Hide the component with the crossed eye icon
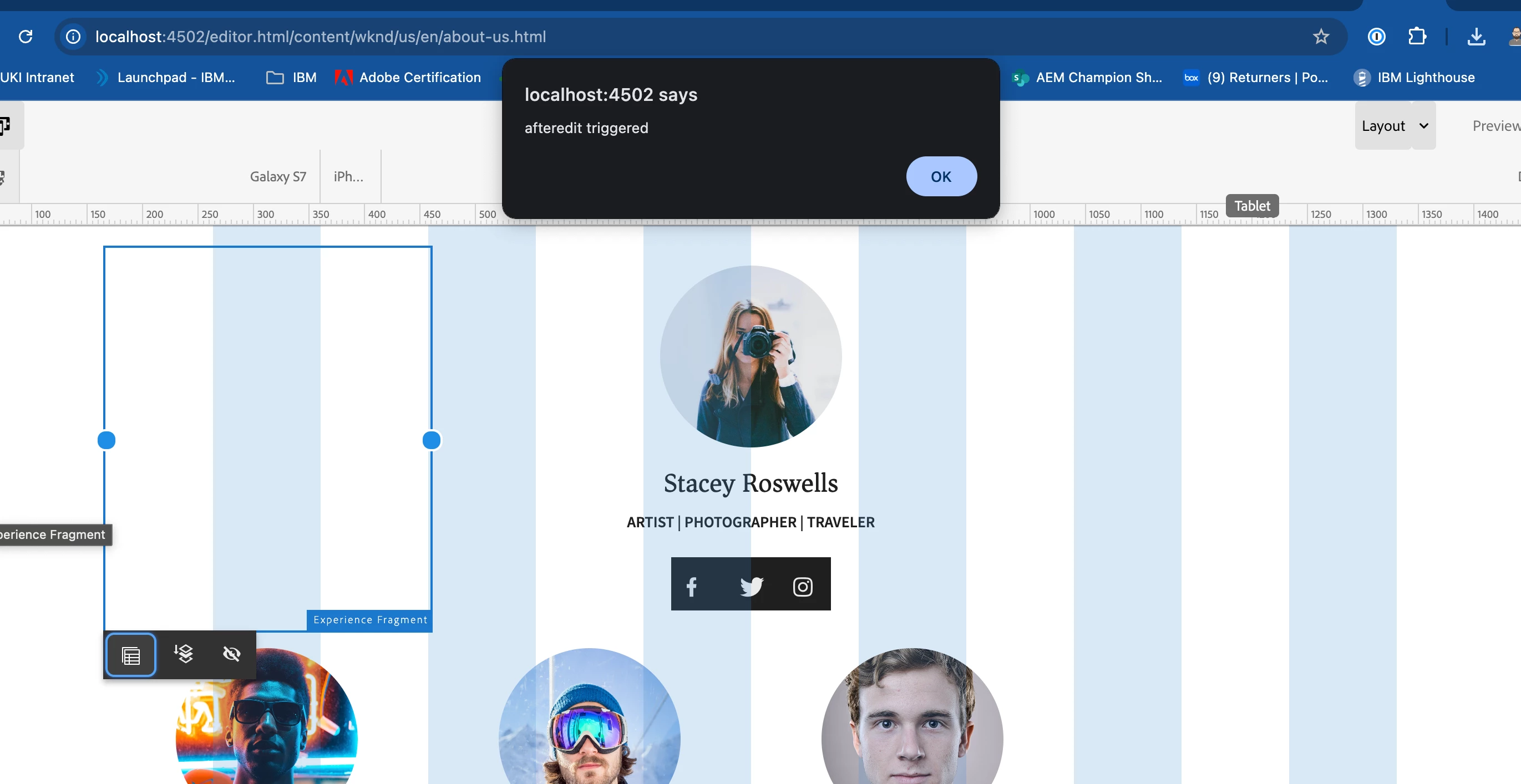Image resolution: width=1521 pixels, height=784 pixels. (x=231, y=654)
